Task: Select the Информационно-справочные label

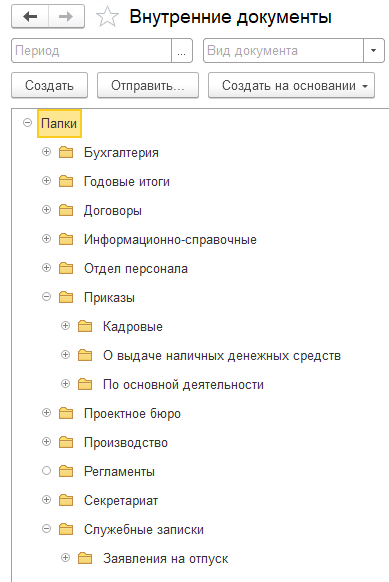Action: (170, 240)
